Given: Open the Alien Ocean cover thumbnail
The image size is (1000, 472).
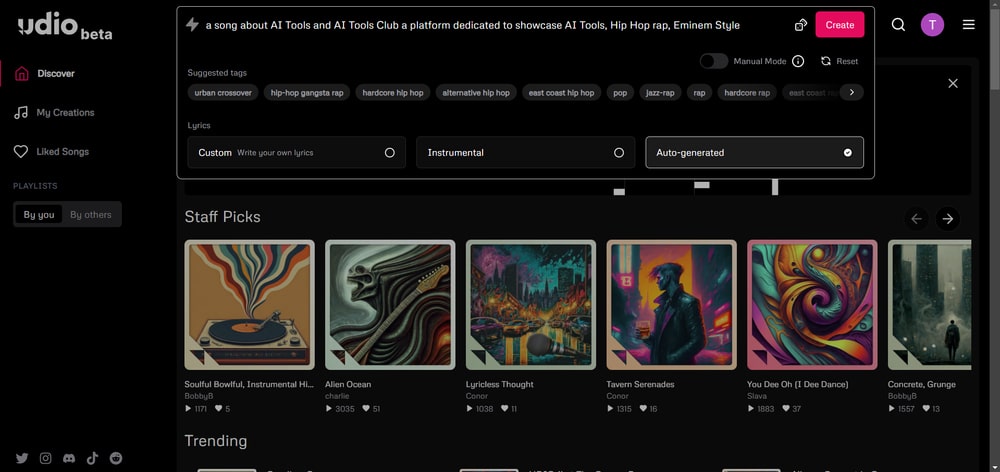Looking at the screenshot, I should [390, 305].
